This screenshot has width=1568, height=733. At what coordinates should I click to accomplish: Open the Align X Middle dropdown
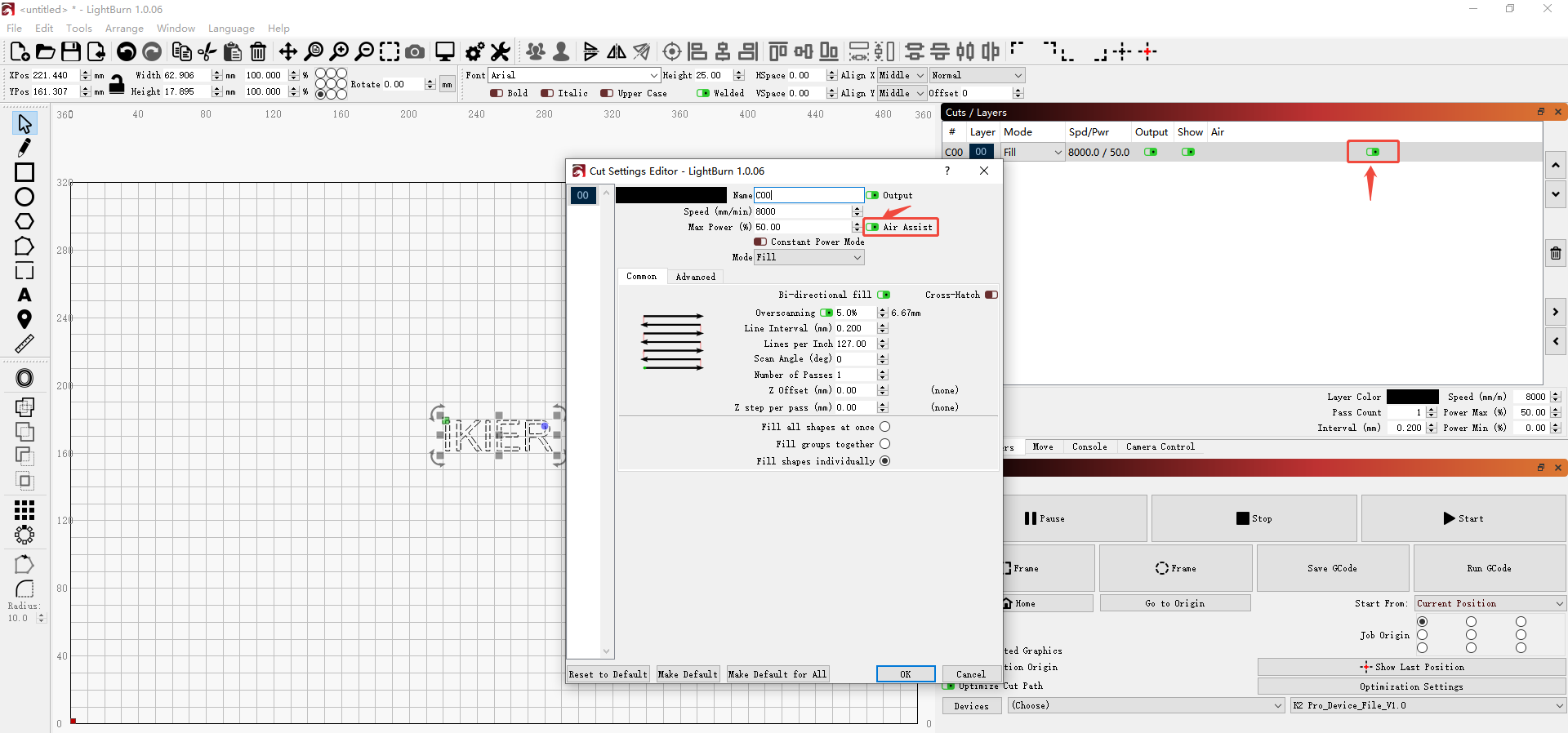[902, 75]
